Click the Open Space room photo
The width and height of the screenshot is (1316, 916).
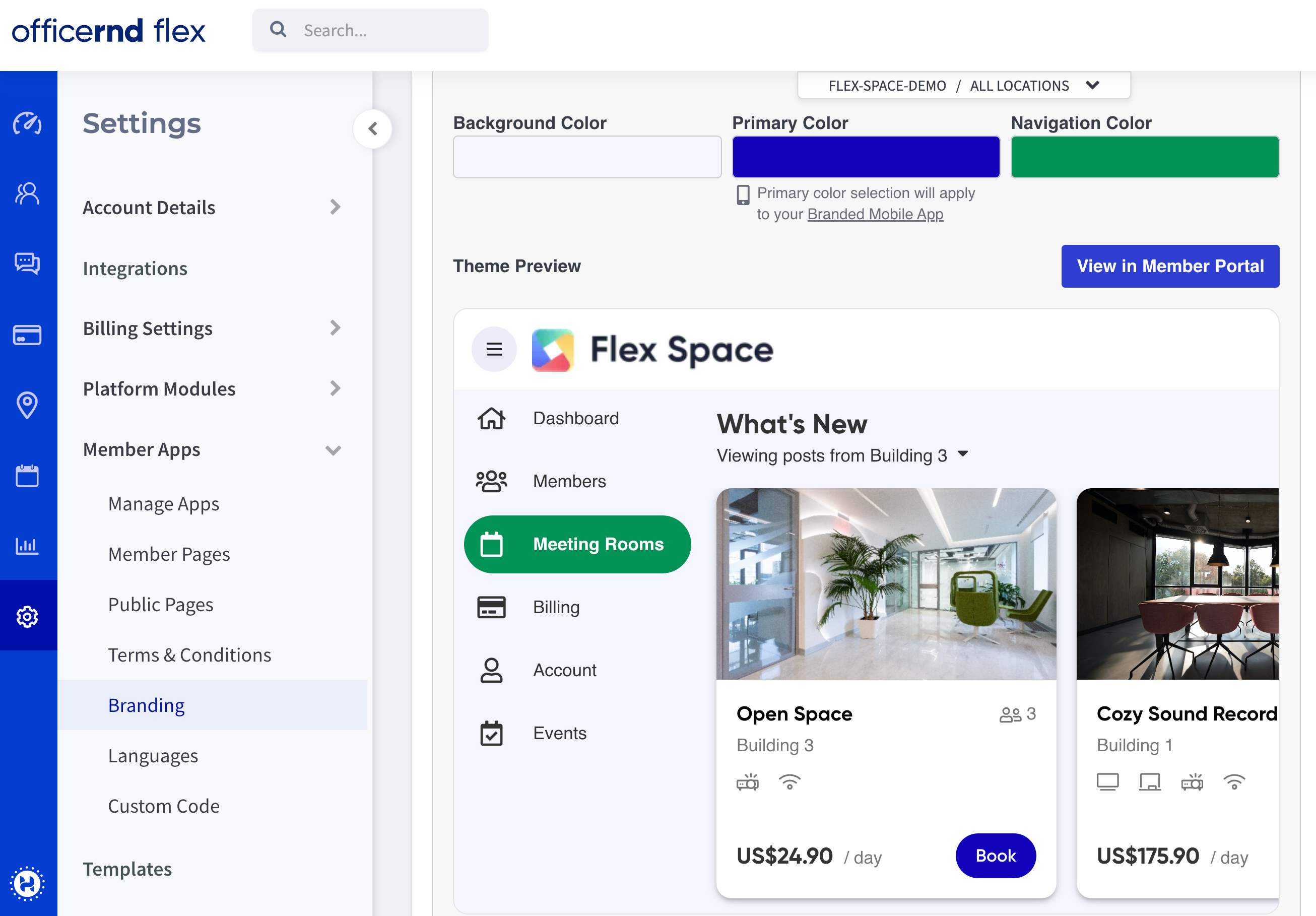886,583
